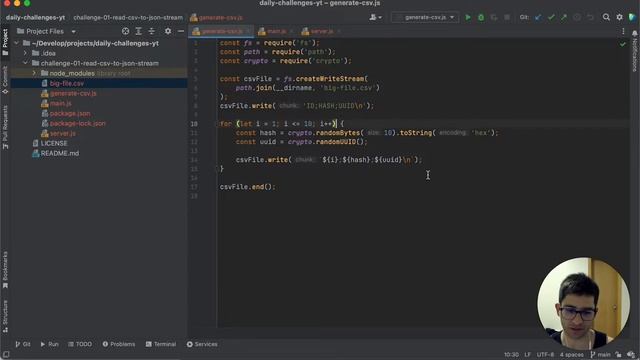
Task: Click the lock read-only status icon
Action: [x=618, y=354]
